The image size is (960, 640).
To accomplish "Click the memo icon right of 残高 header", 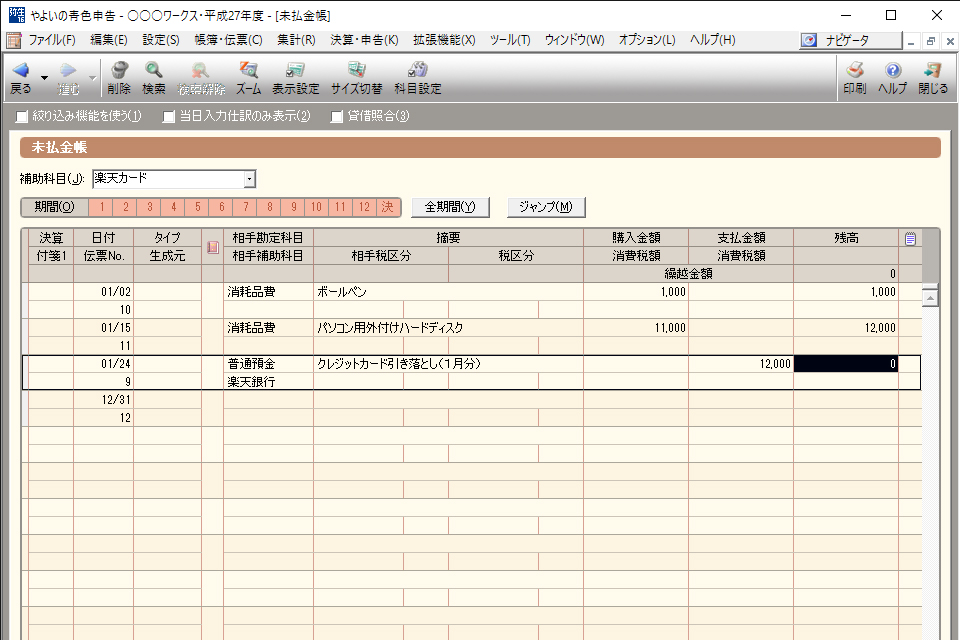I will click(x=910, y=238).
